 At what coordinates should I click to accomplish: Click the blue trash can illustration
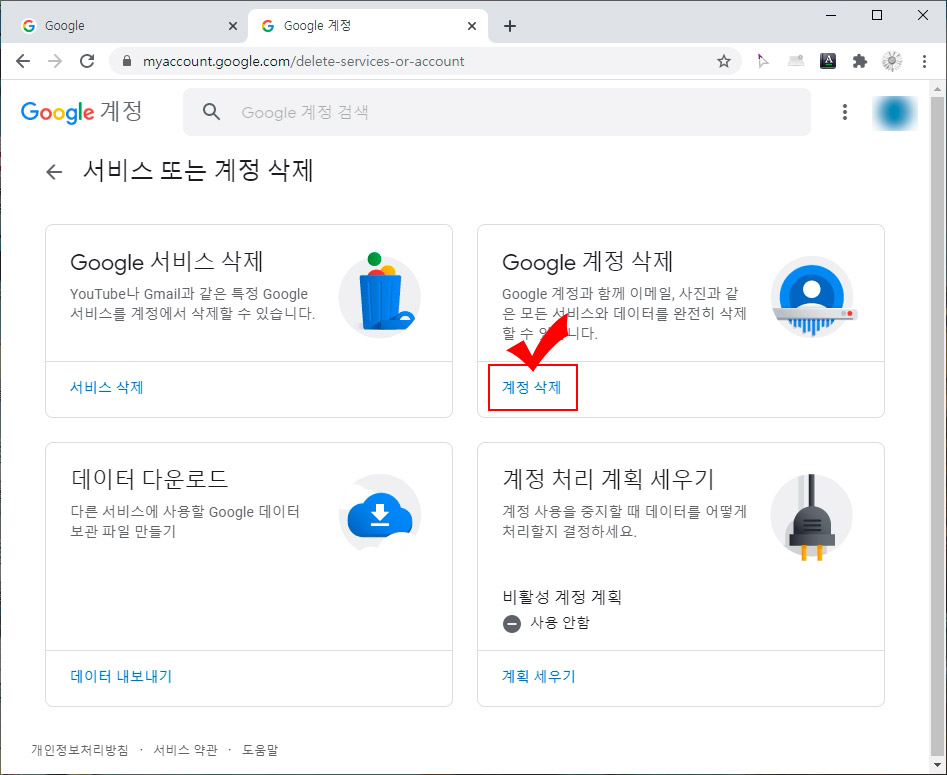(x=379, y=295)
